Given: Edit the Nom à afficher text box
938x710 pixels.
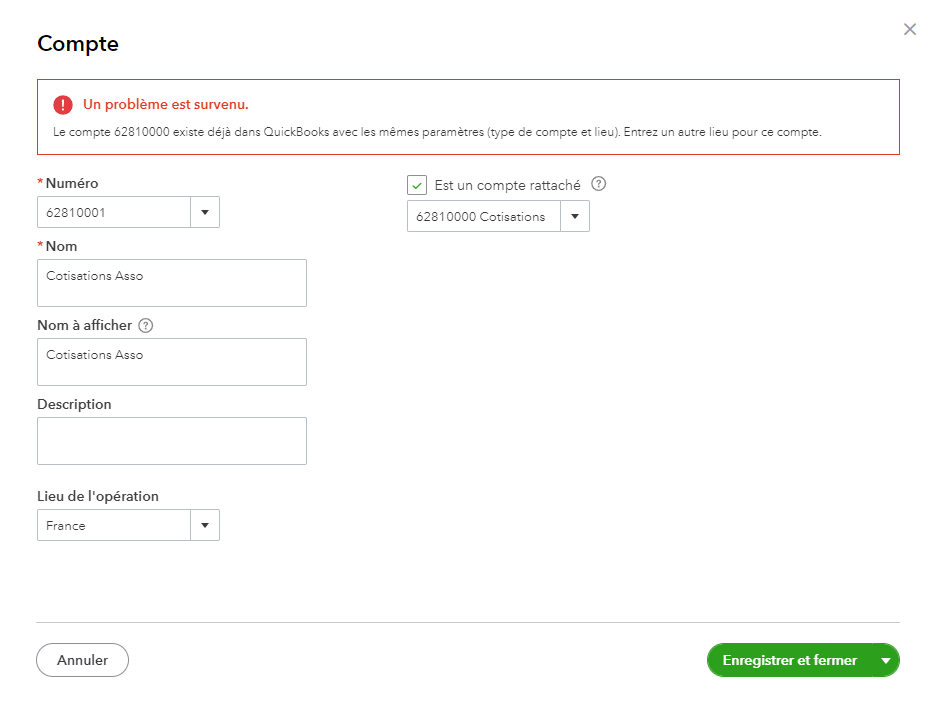Looking at the screenshot, I should [171, 362].
